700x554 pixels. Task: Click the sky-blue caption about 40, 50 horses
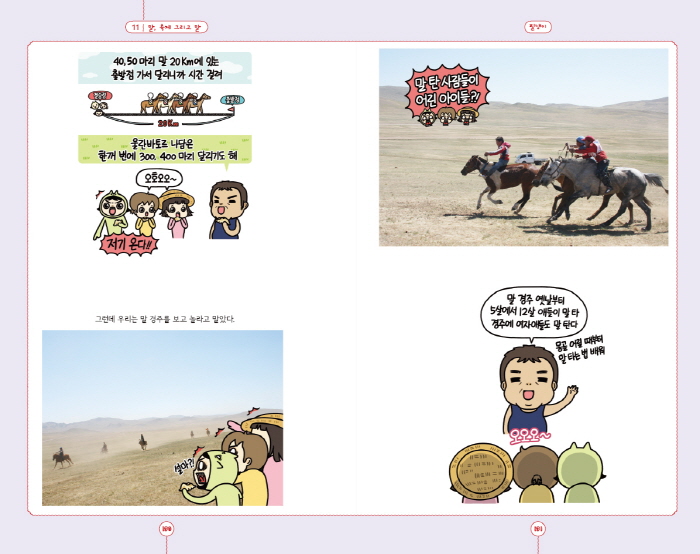165,67
